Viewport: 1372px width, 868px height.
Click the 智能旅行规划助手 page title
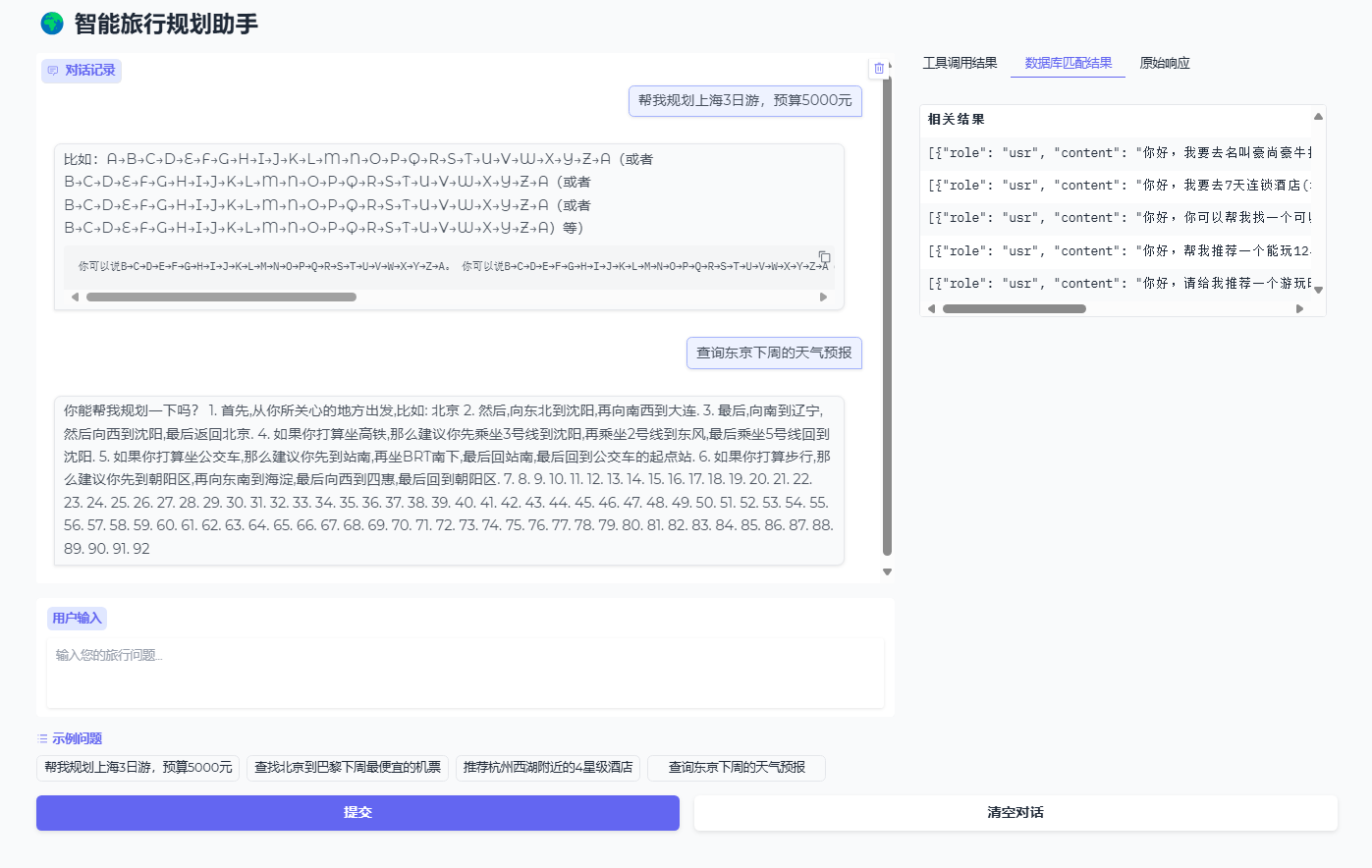[166, 24]
